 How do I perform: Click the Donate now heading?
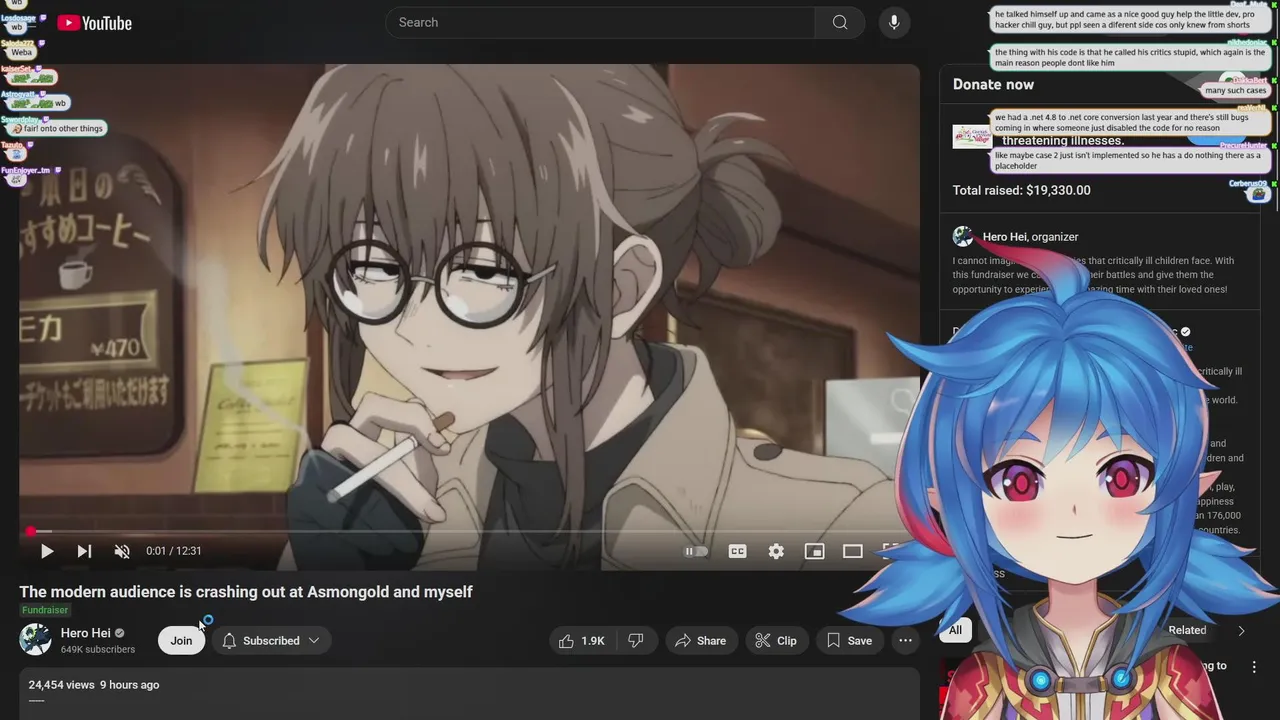click(x=993, y=84)
